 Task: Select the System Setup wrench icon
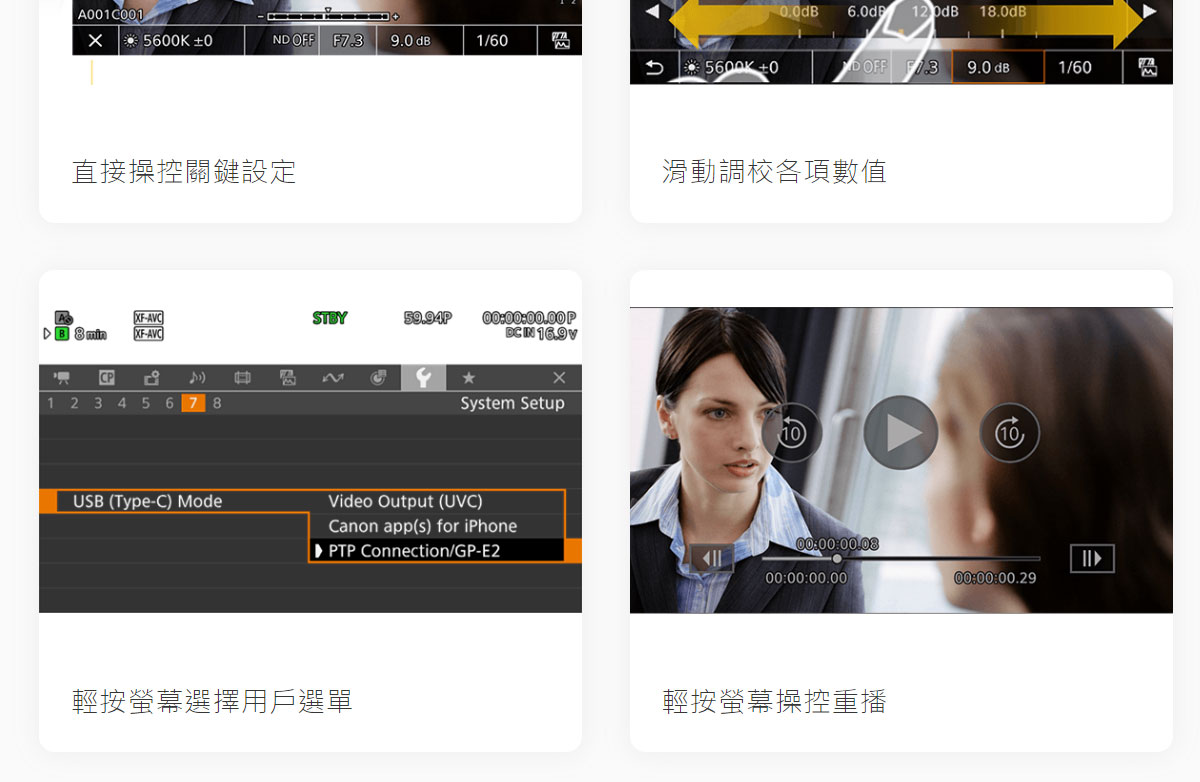pos(424,378)
